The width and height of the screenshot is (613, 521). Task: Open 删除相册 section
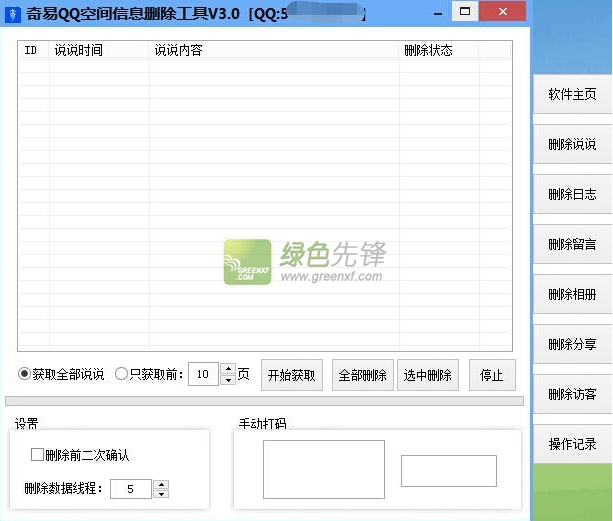pyautogui.click(x=572, y=294)
